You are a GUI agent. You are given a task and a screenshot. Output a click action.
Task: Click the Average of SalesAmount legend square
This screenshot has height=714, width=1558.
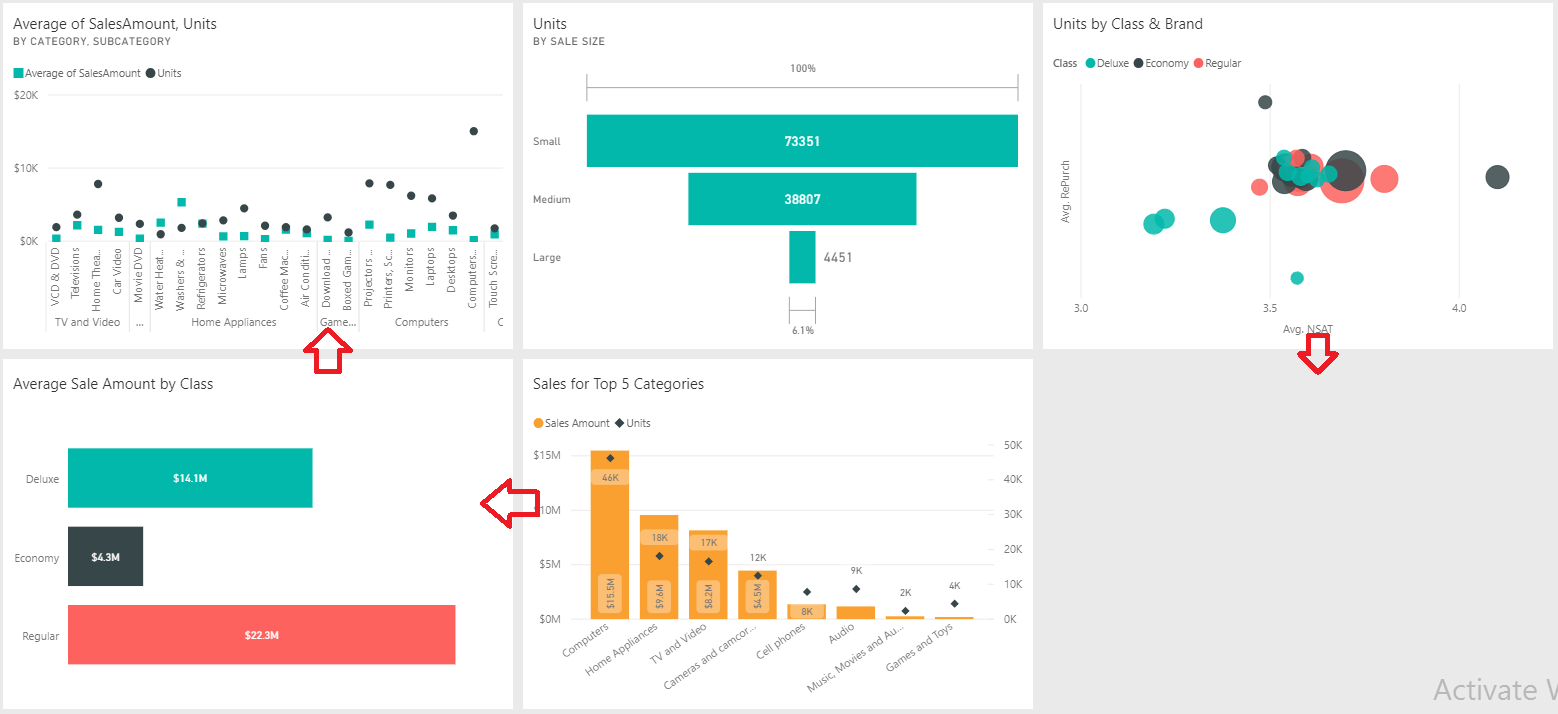point(17,72)
